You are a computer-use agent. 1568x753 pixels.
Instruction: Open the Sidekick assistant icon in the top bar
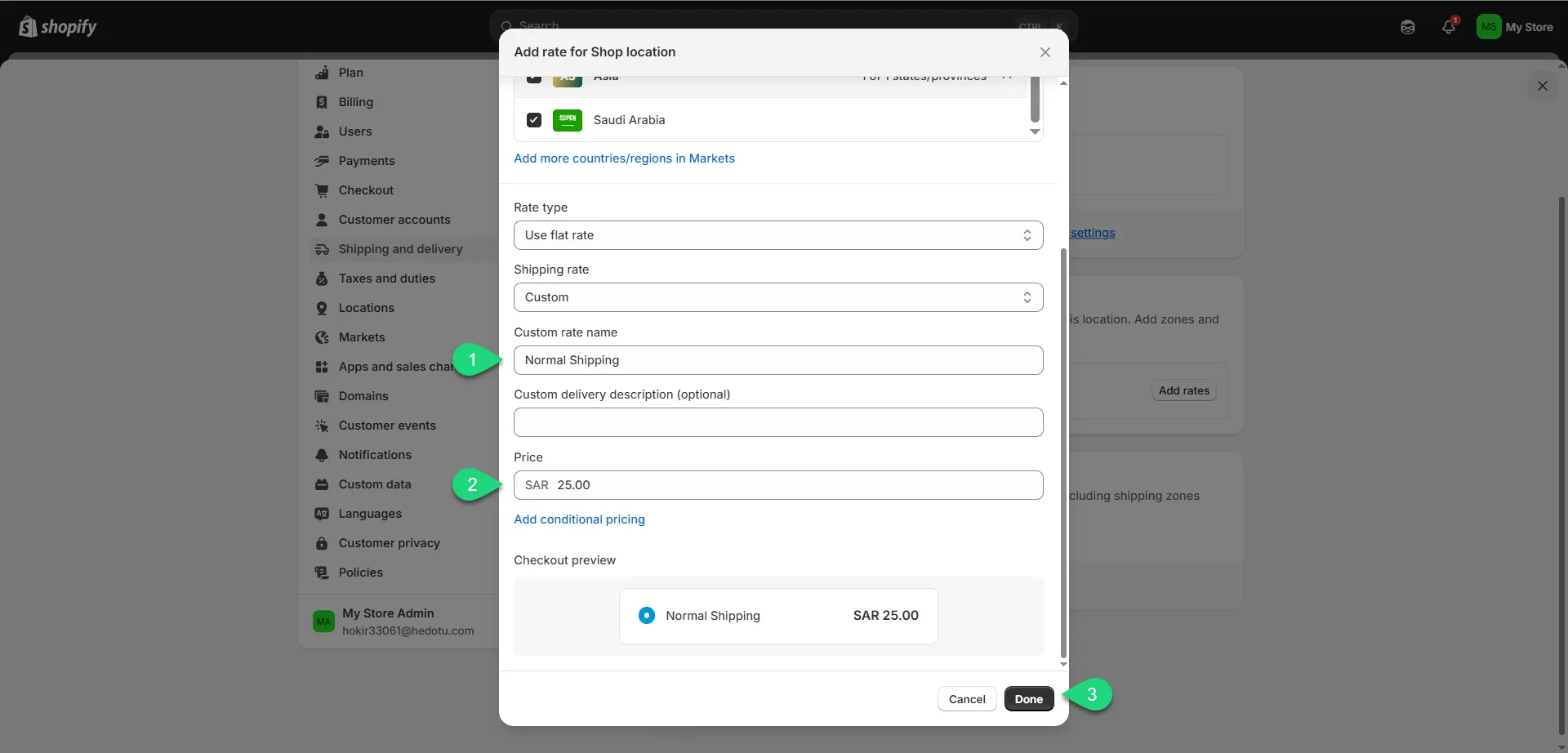pos(1408,27)
